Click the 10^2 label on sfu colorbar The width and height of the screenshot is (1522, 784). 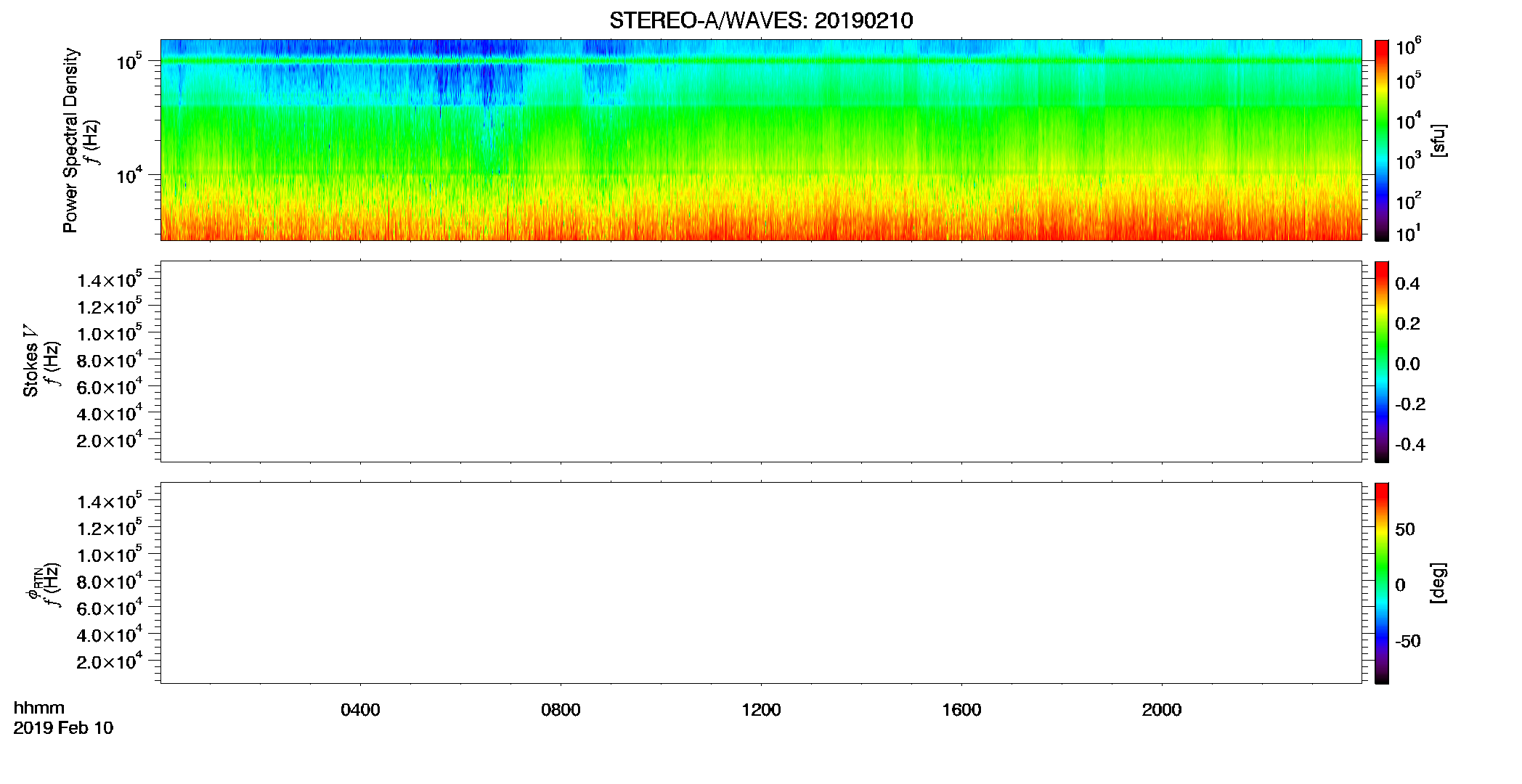[x=1409, y=200]
